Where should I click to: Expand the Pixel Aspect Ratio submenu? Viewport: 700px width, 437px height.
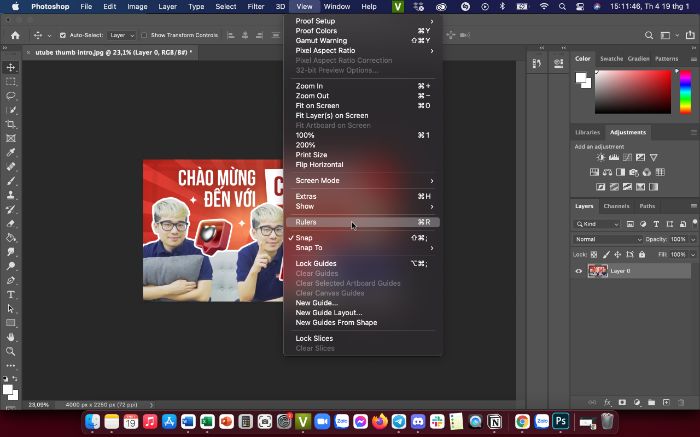coord(362,50)
